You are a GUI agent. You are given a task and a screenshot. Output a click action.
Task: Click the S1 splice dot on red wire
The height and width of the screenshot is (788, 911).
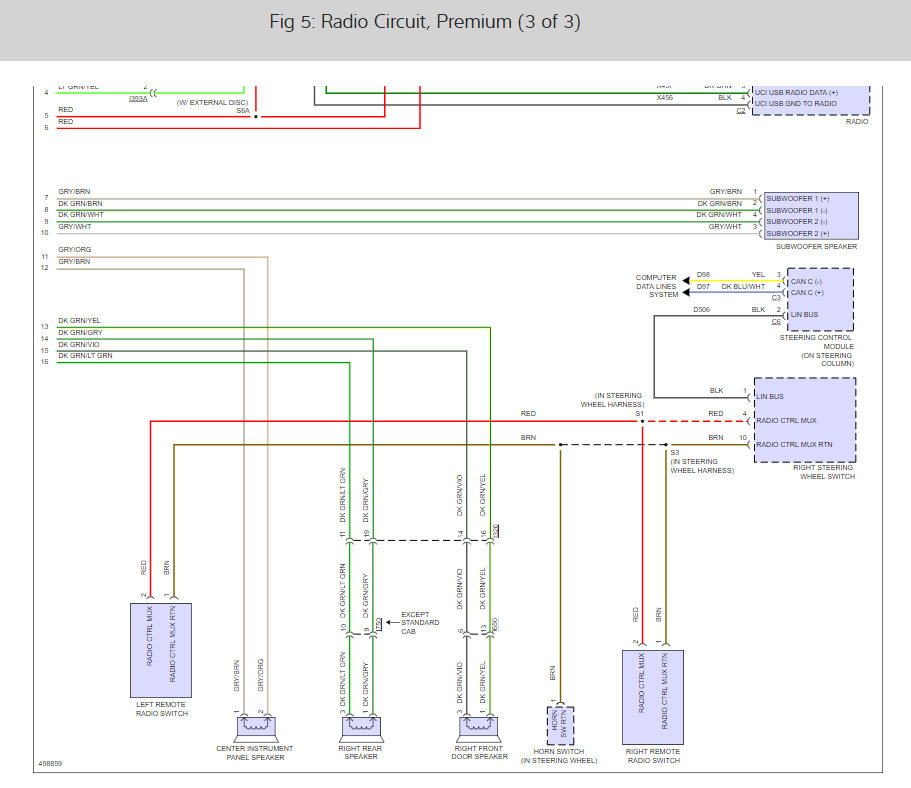pos(642,421)
